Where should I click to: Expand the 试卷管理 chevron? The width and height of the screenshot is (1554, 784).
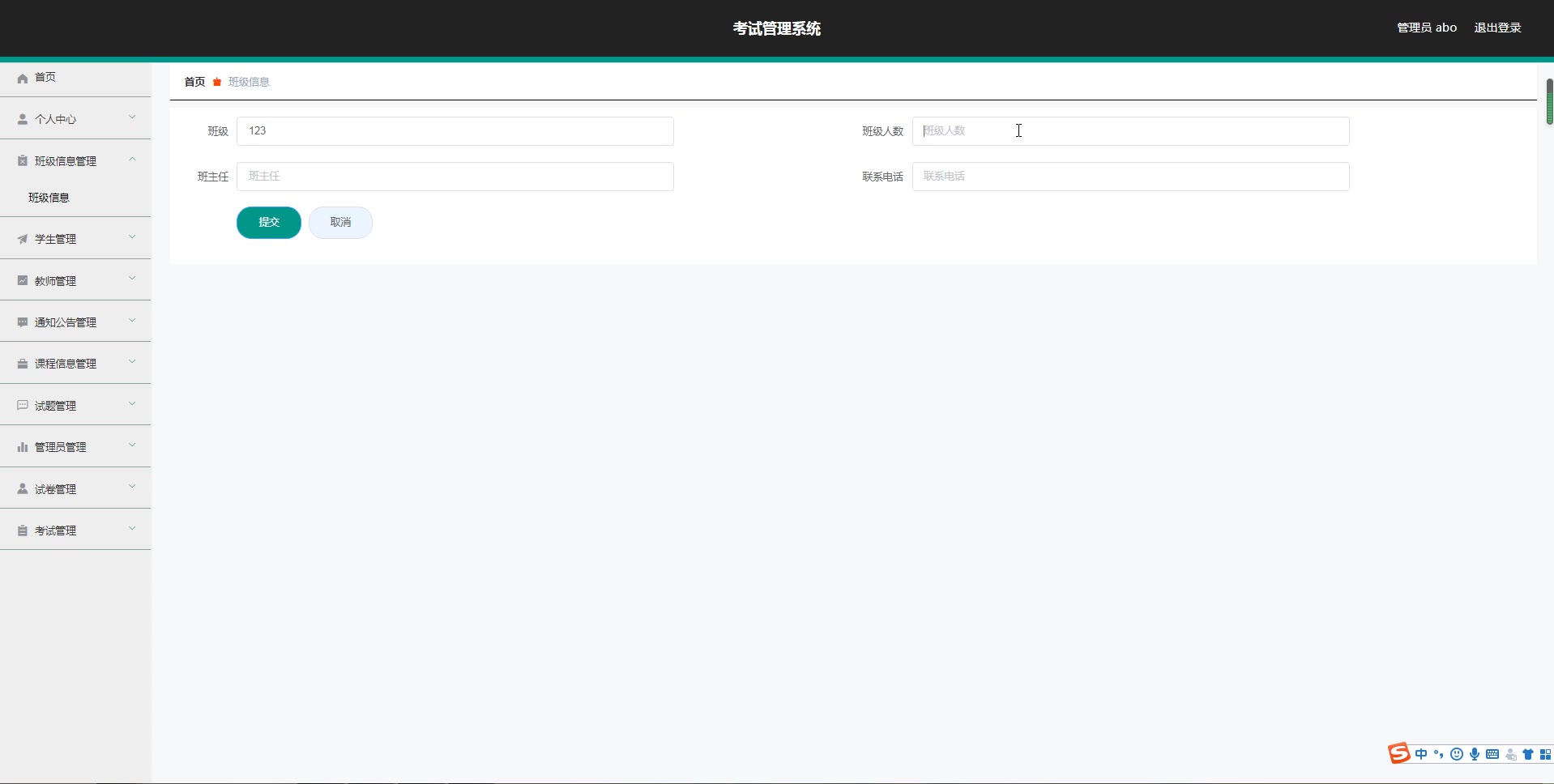pos(132,488)
